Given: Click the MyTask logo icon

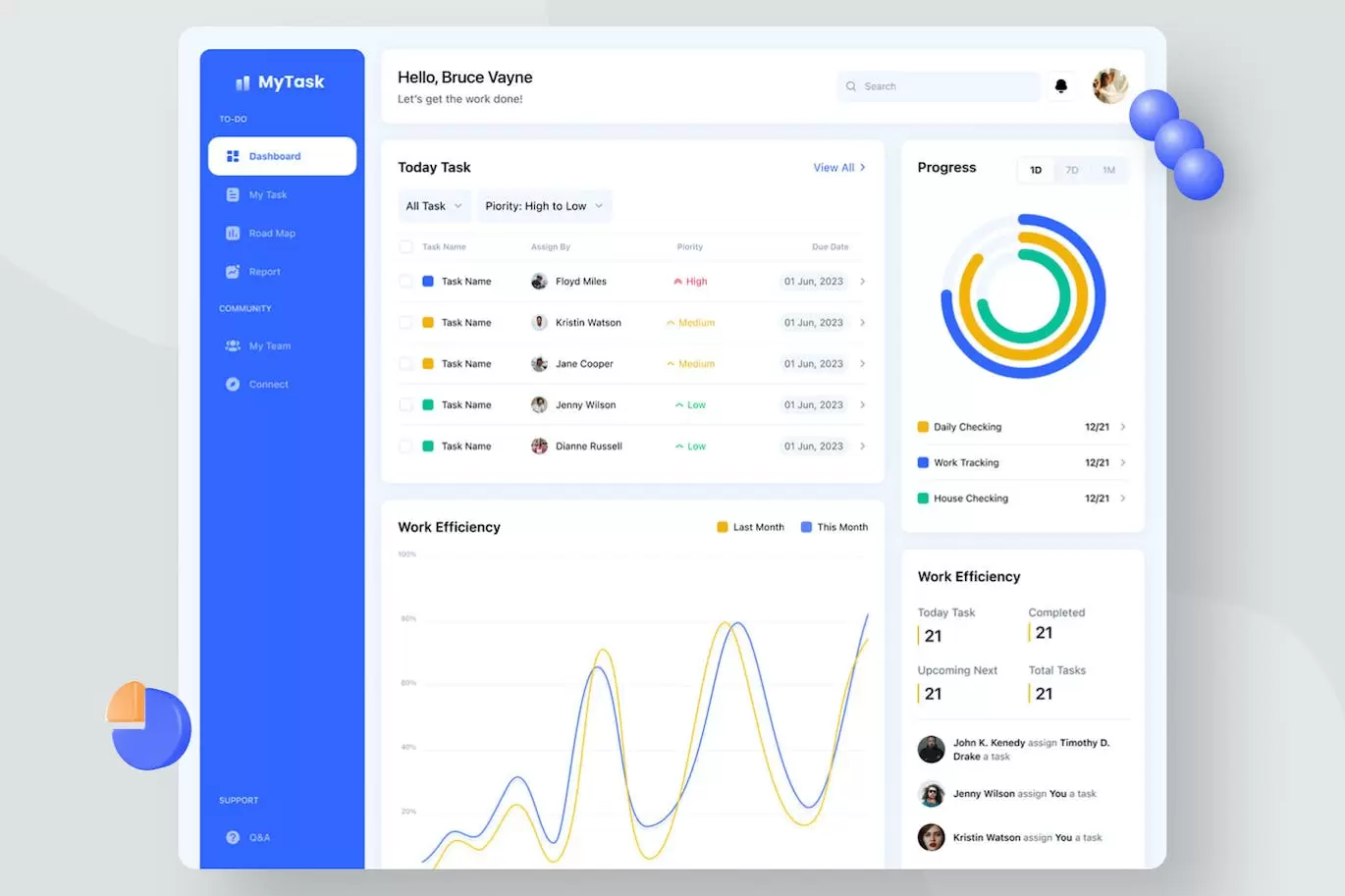Looking at the screenshot, I should (242, 82).
